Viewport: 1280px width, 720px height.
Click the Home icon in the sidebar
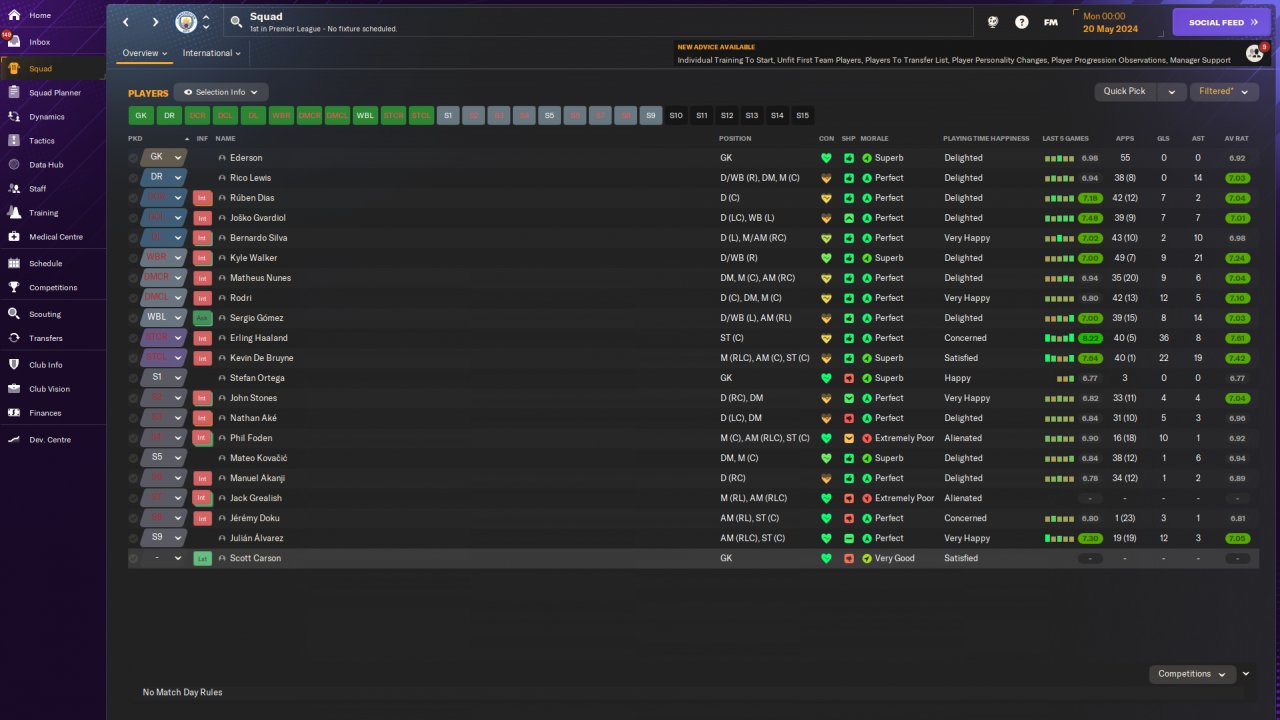coord(14,15)
